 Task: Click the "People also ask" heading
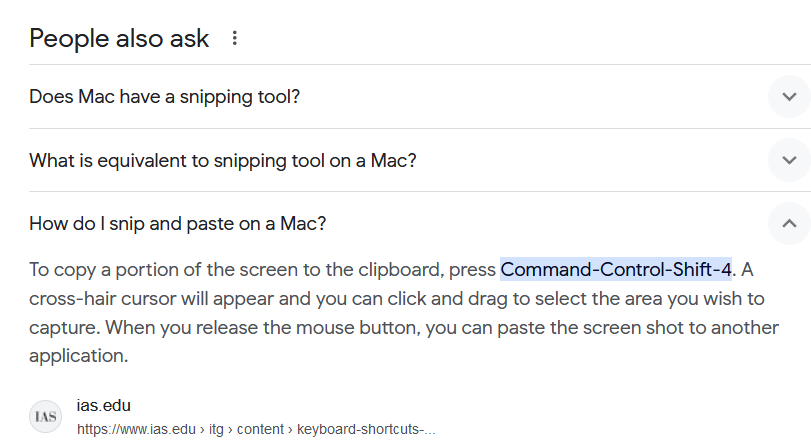(119, 39)
